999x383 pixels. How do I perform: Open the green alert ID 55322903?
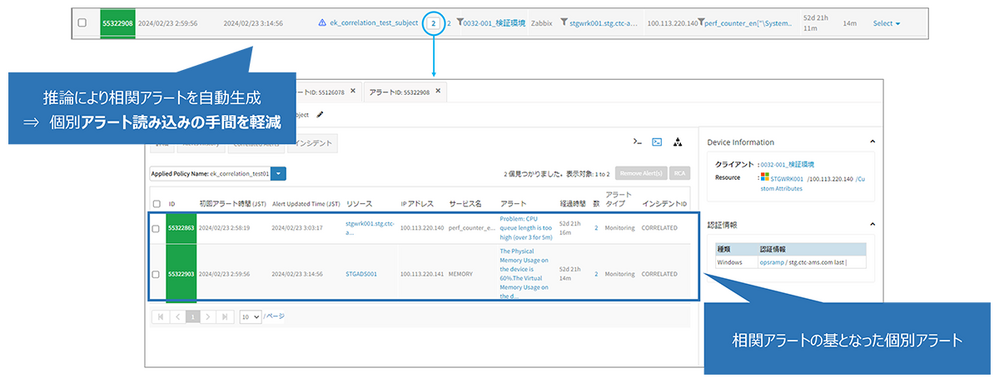[180, 274]
